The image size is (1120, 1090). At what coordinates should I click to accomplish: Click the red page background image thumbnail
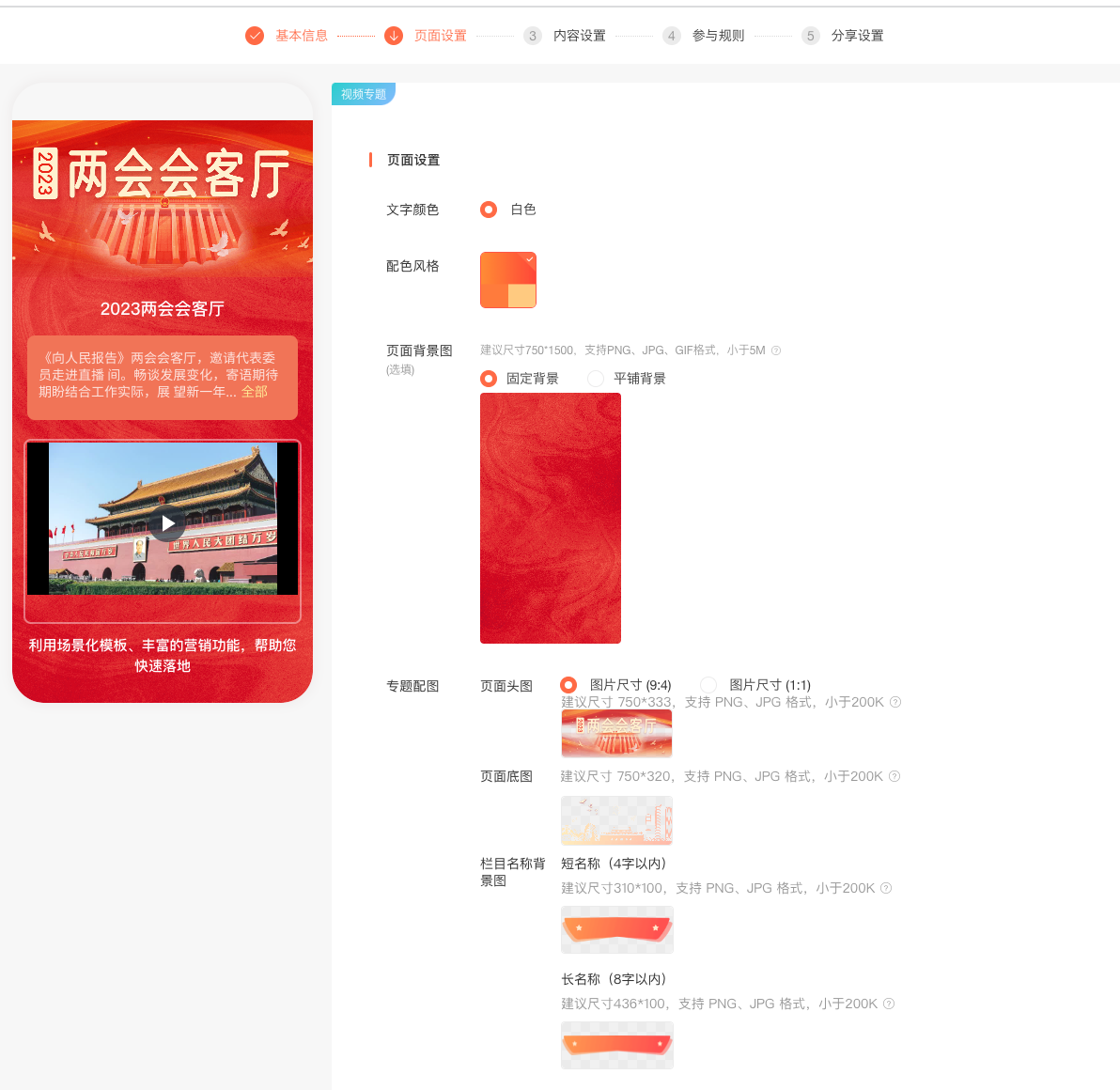(551, 518)
